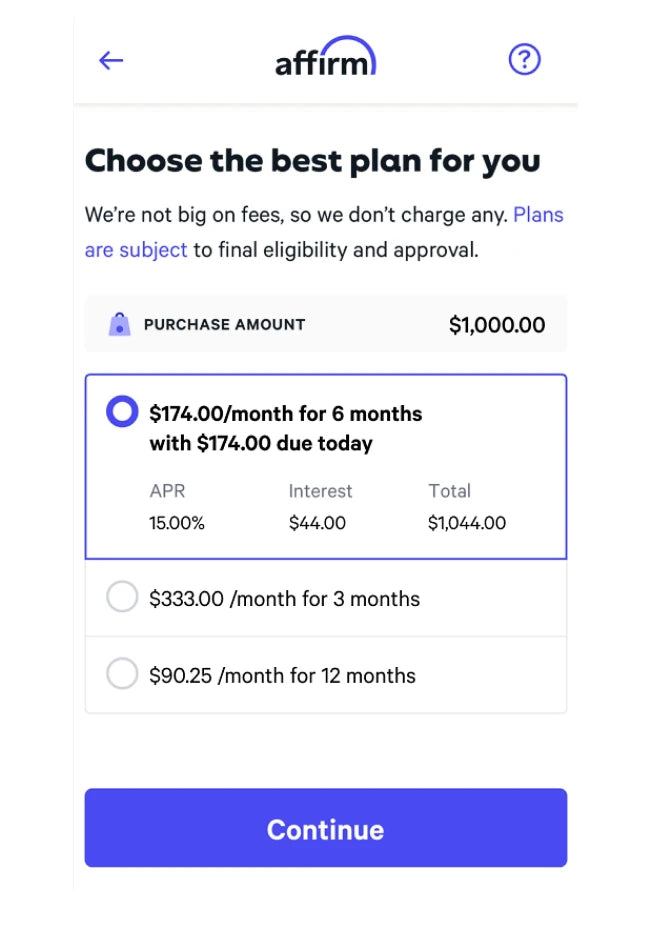Image resolution: width=655 pixels, height=926 pixels.
Task: Click the Affirm logo
Action: [x=326, y=58]
